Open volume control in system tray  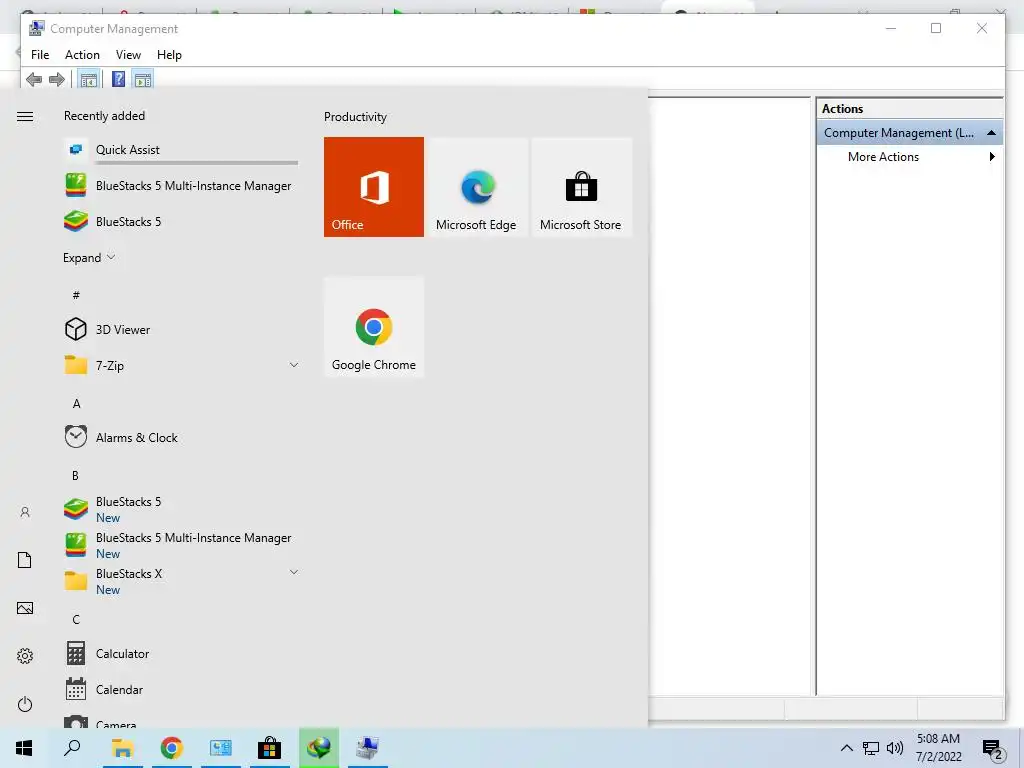(x=895, y=748)
